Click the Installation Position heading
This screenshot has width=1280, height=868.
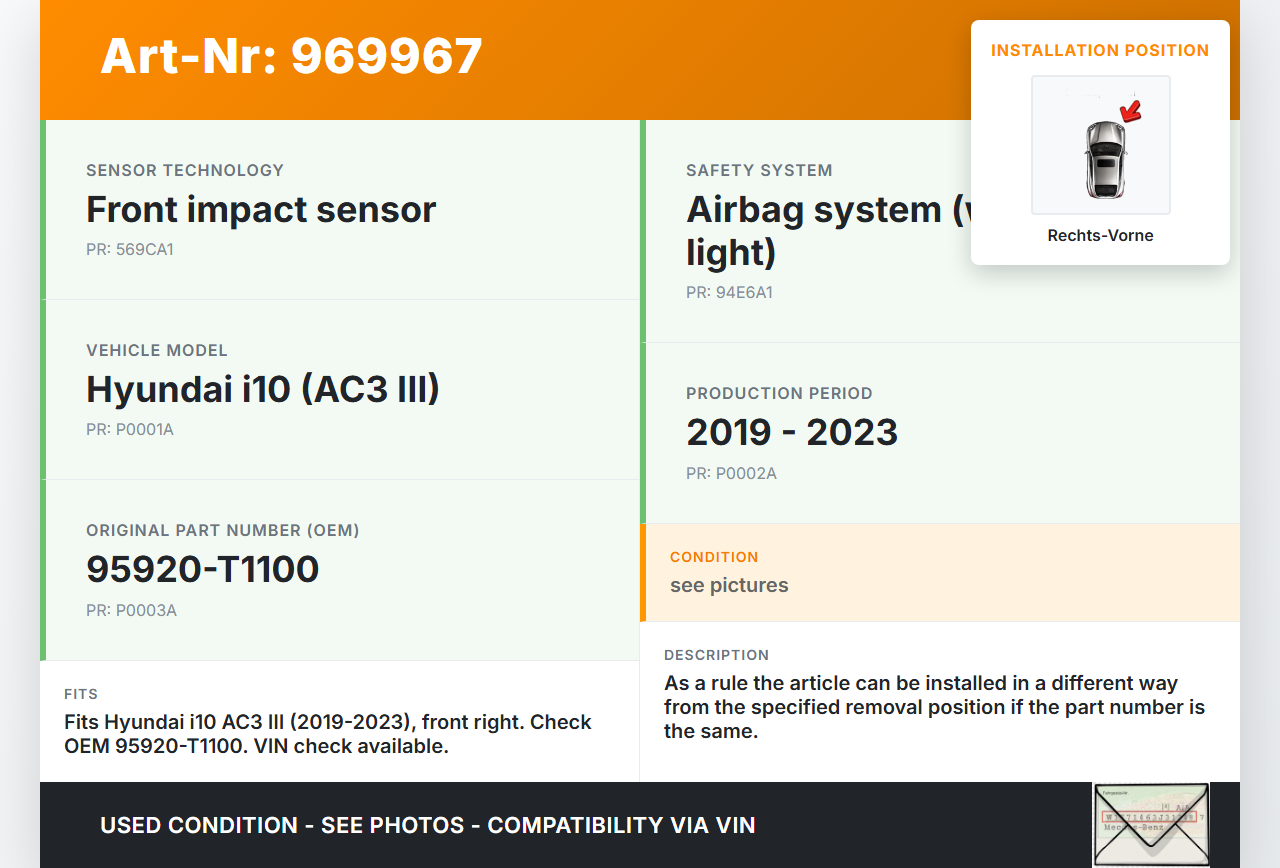tap(1100, 50)
